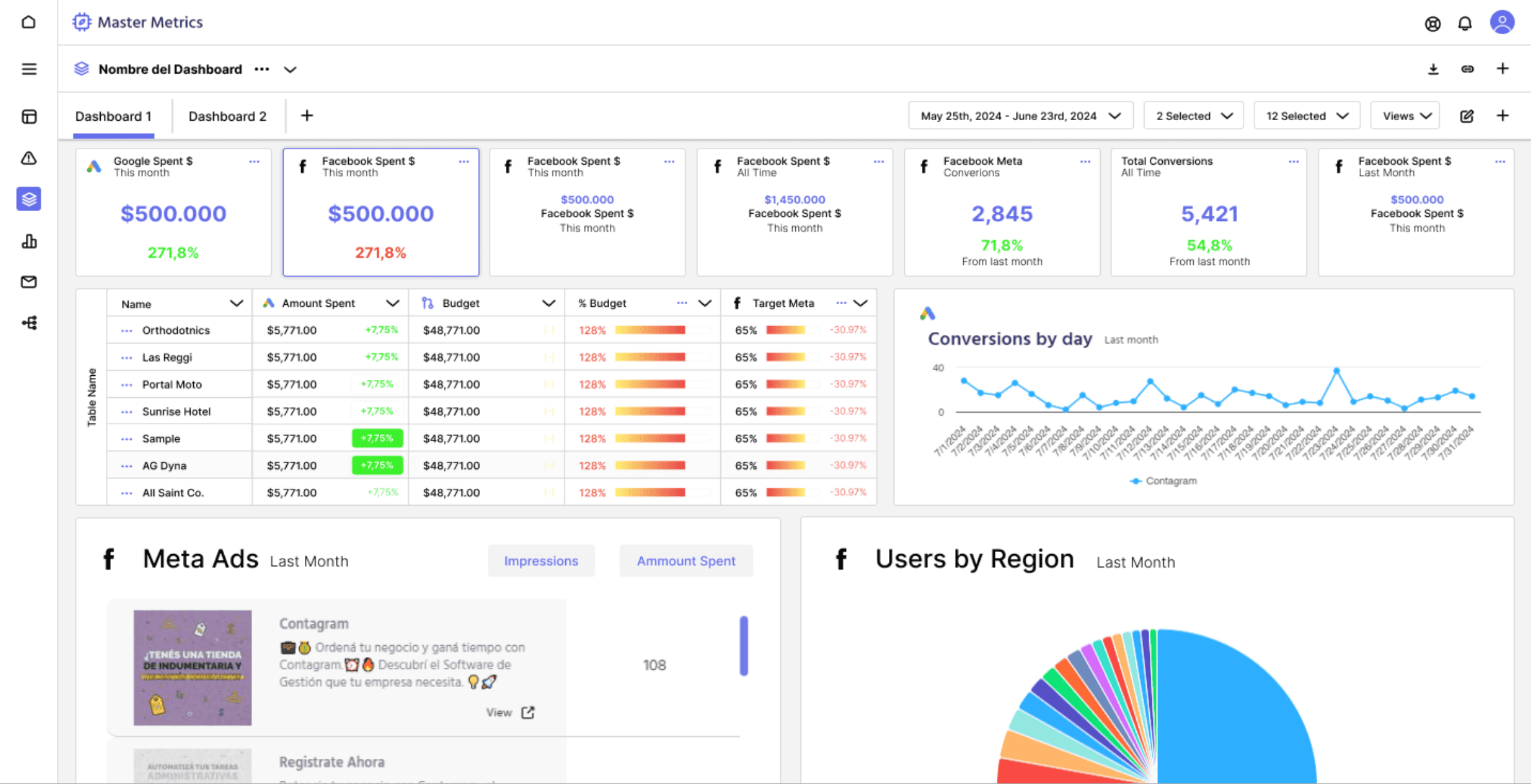Open the notifications bell icon
The width and height of the screenshot is (1531, 784).
point(1465,23)
